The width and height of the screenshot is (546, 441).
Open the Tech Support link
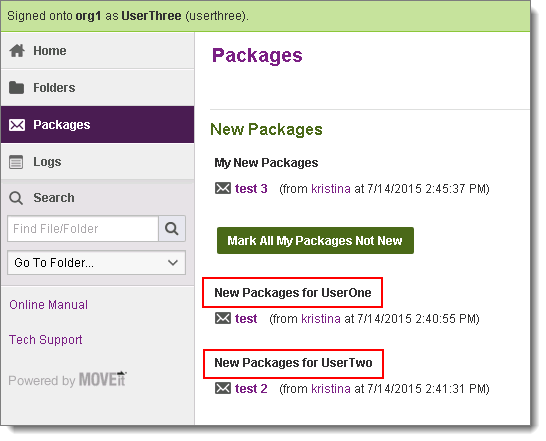click(46, 340)
